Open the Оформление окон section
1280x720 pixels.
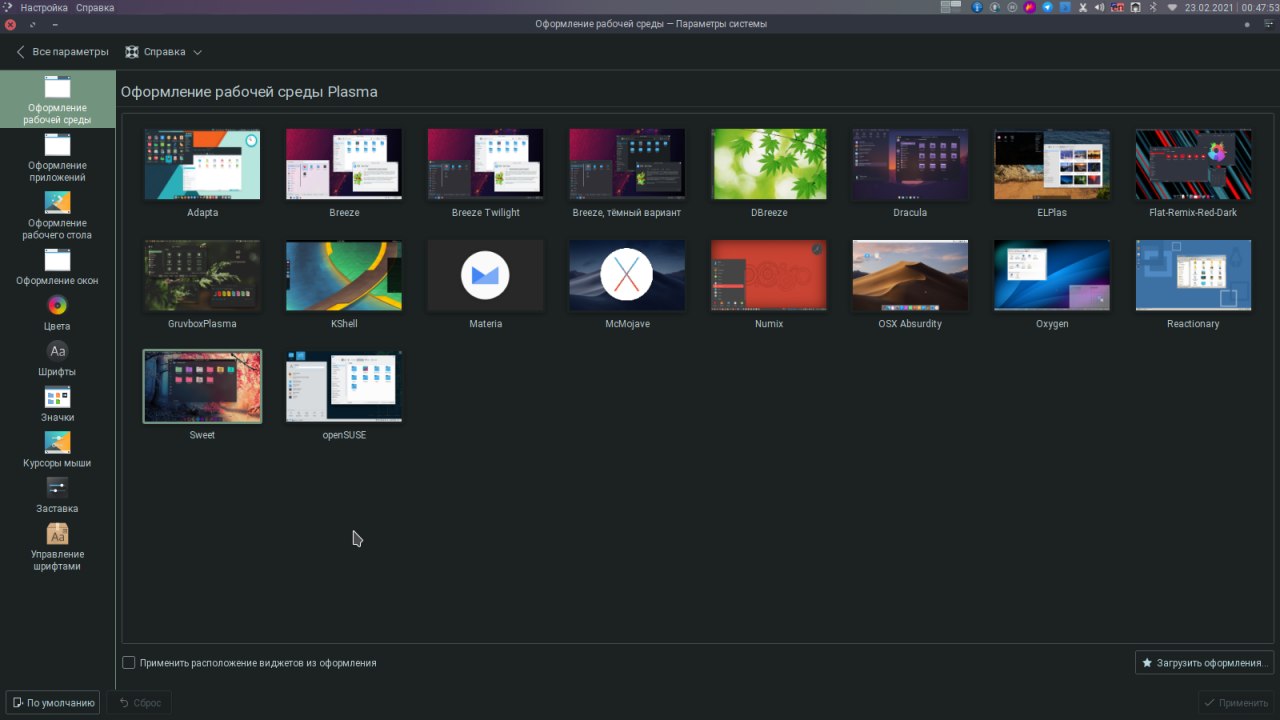click(57, 267)
